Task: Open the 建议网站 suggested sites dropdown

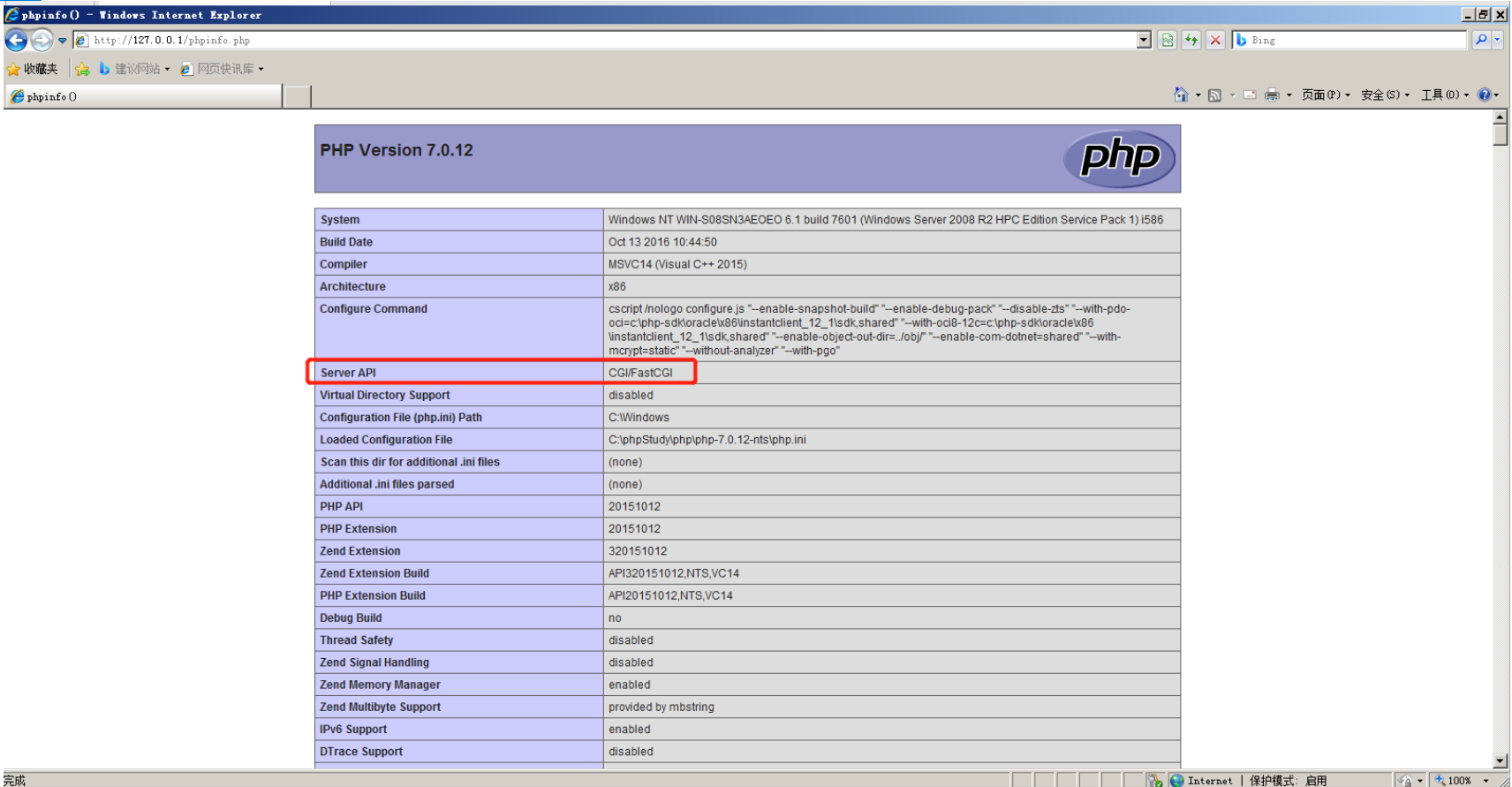Action: tap(134, 69)
